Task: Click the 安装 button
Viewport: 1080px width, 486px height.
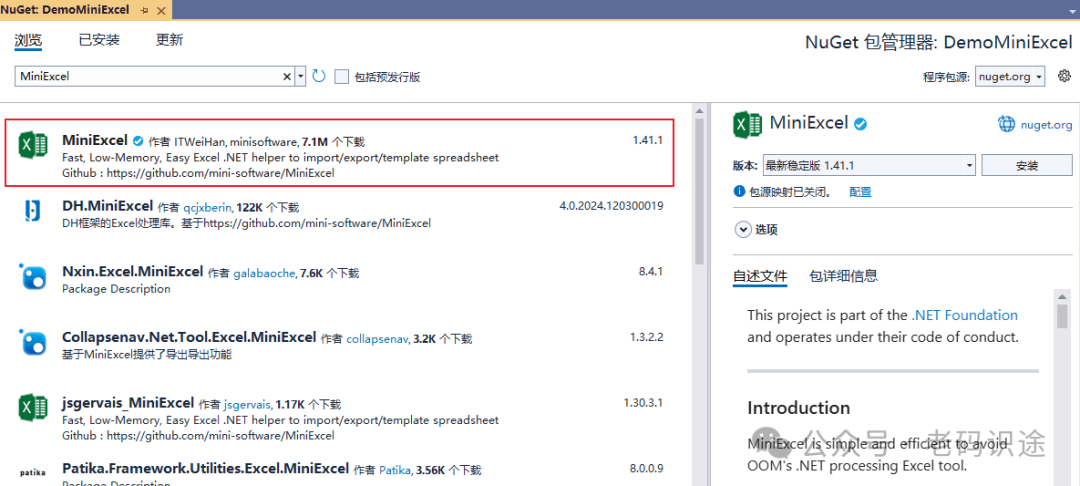Action: [x=1026, y=165]
